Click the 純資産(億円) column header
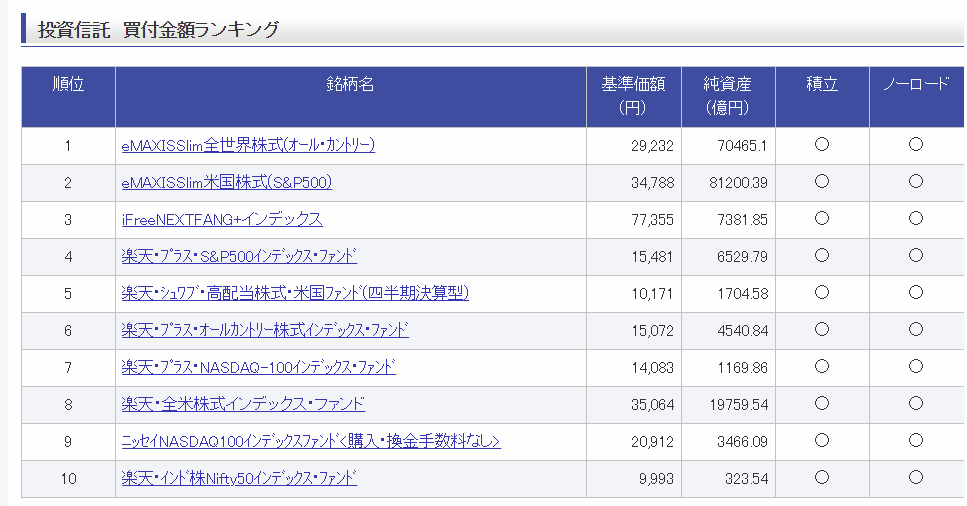Viewport: 967px width, 506px height. point(728,96)
